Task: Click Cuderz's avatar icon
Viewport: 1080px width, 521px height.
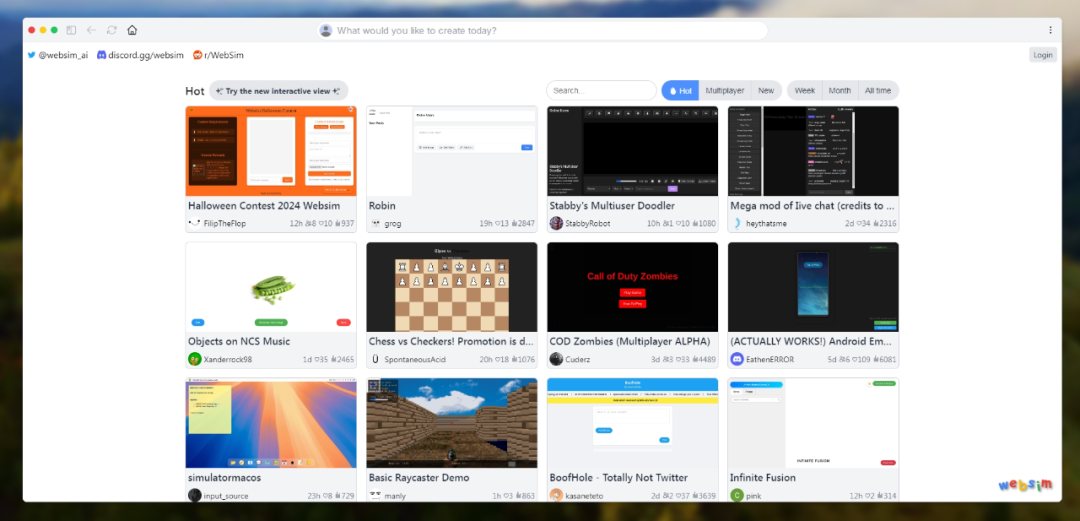Action: (556, 359)
